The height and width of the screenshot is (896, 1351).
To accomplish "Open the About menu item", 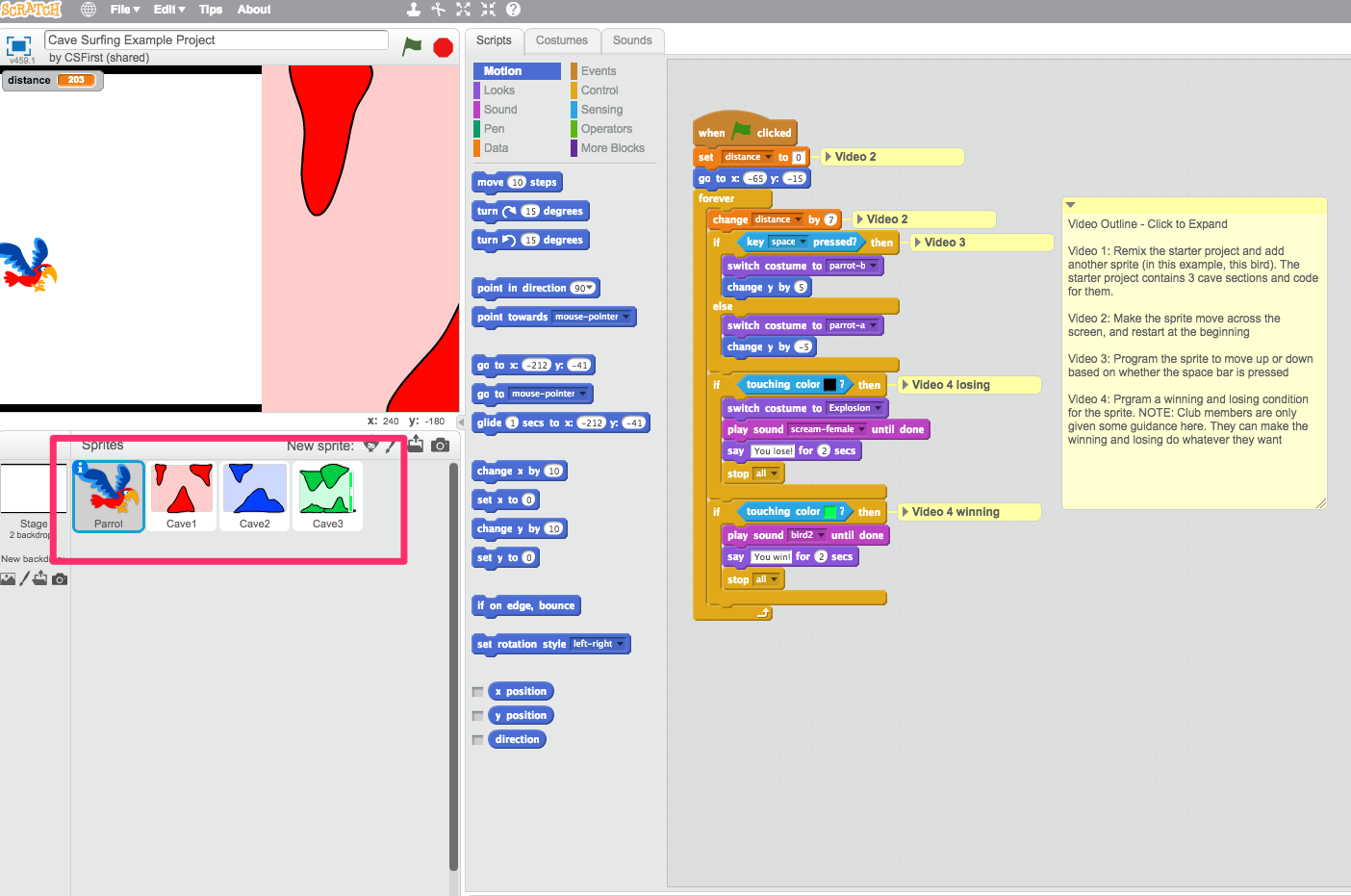I will [254, 10].
